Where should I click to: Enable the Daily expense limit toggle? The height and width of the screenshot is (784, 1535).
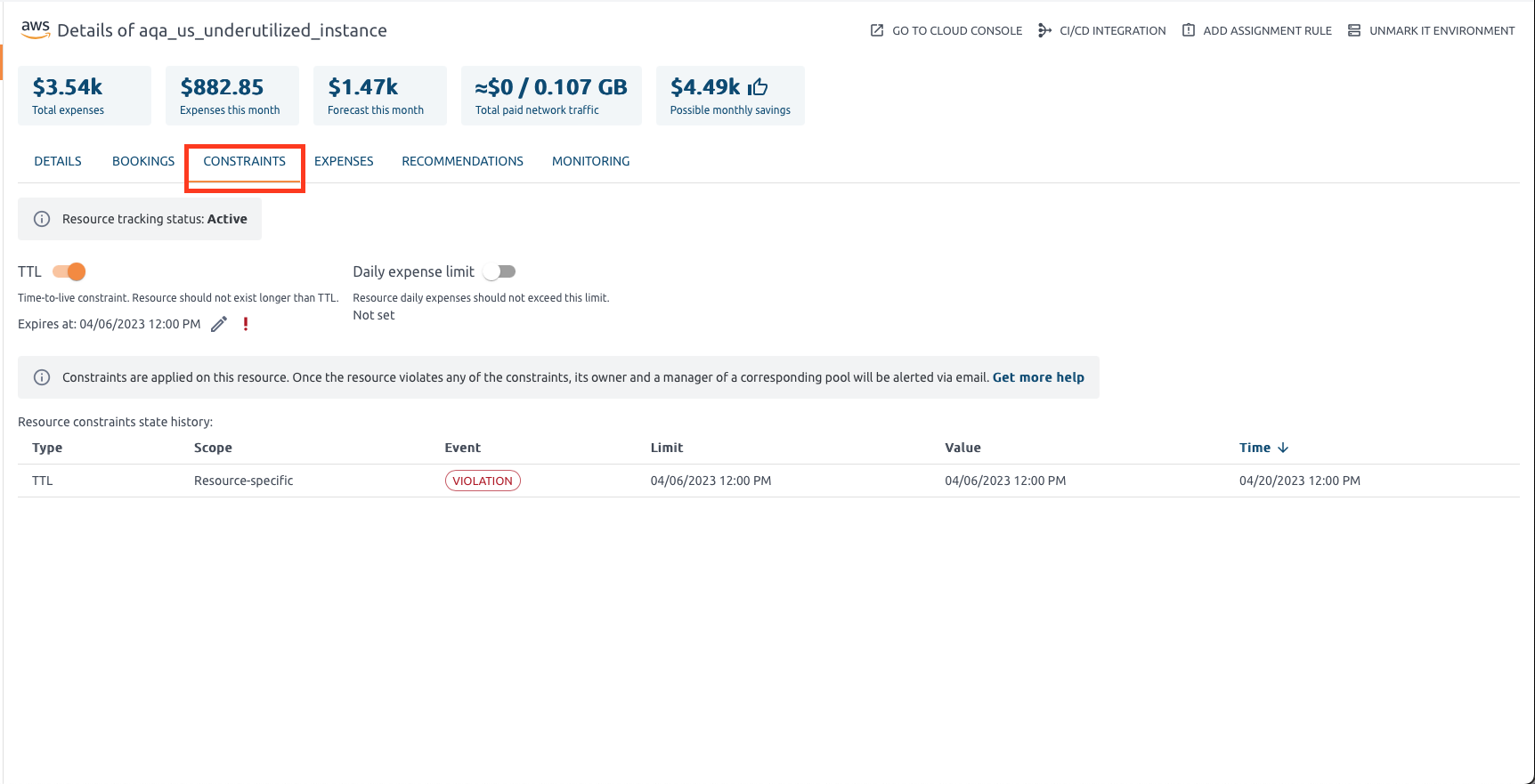pos(499,271)
